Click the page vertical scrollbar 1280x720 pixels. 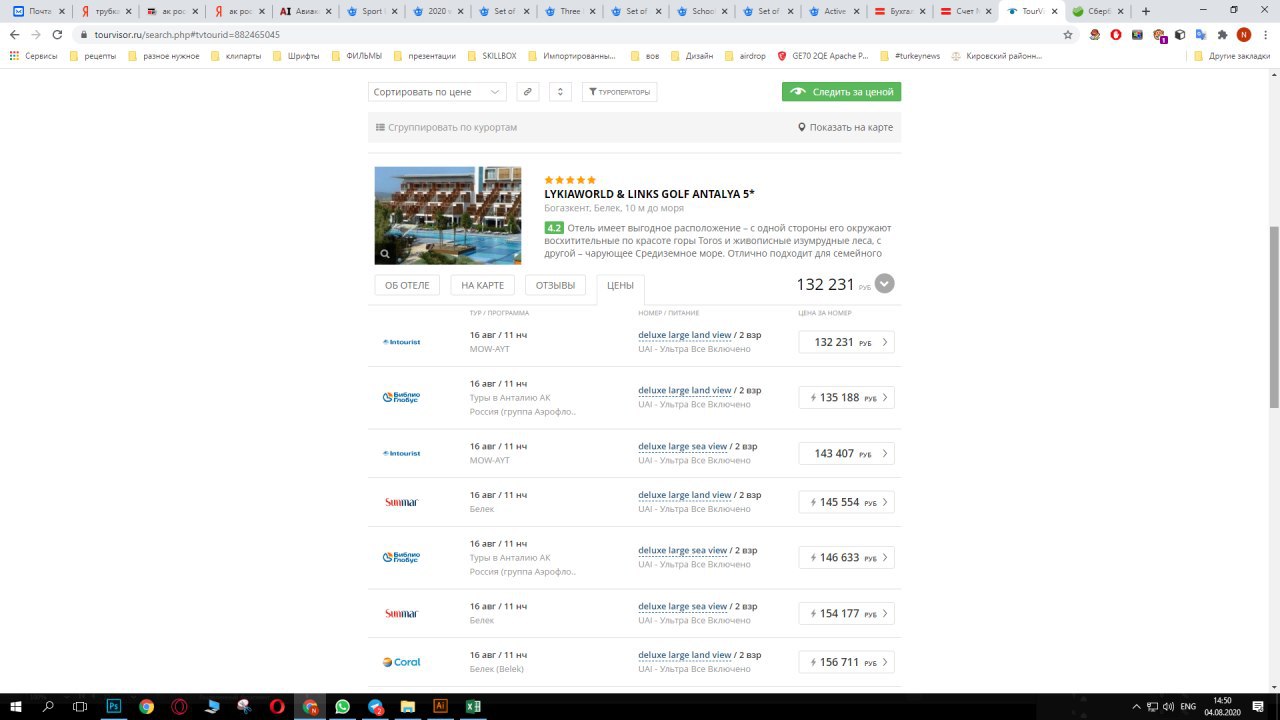click(x=1273, y=316)
